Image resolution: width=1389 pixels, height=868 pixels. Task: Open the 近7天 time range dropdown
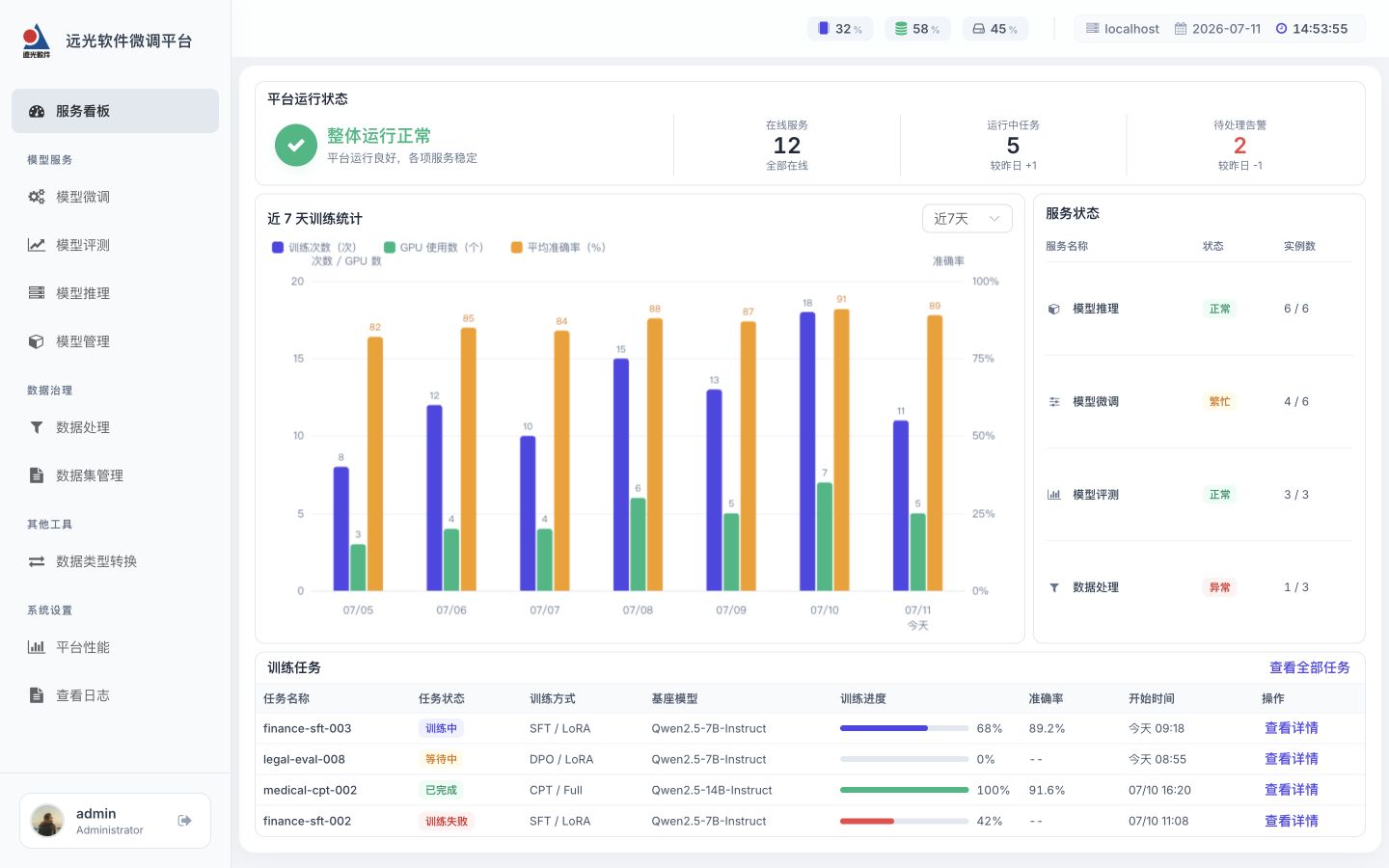pyautogui.click(x=967, y=219)
